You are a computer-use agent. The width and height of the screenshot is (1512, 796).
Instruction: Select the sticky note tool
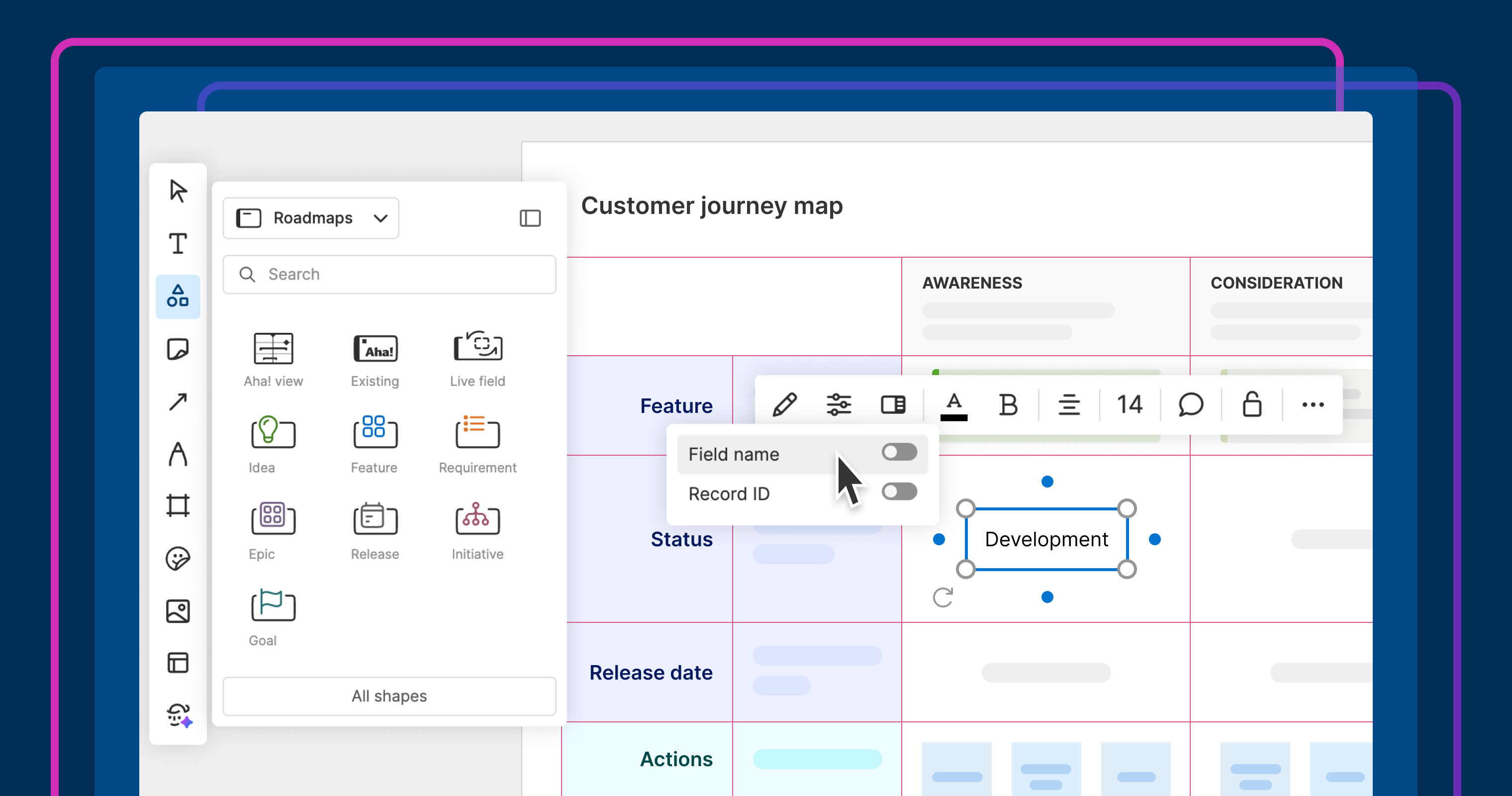tap(178, 349)
